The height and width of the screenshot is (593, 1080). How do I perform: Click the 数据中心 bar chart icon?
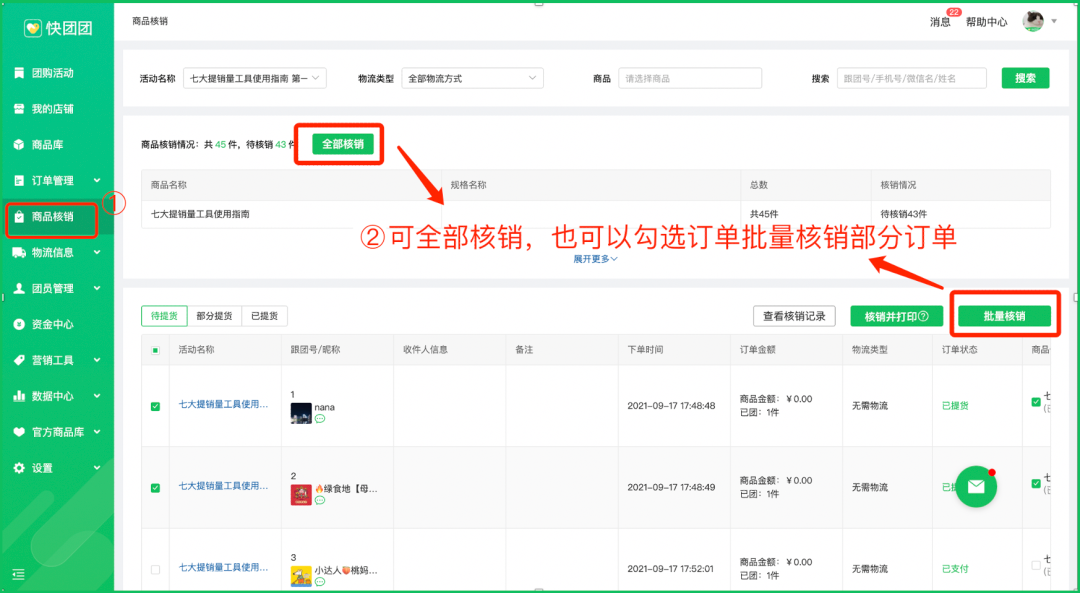click(19, 396)
